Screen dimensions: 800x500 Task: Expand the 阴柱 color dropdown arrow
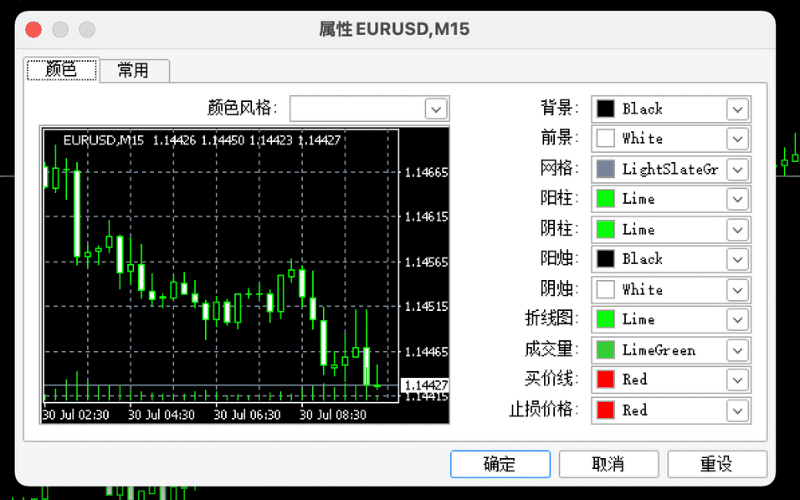pyautogui.click(x=737, y=230)
